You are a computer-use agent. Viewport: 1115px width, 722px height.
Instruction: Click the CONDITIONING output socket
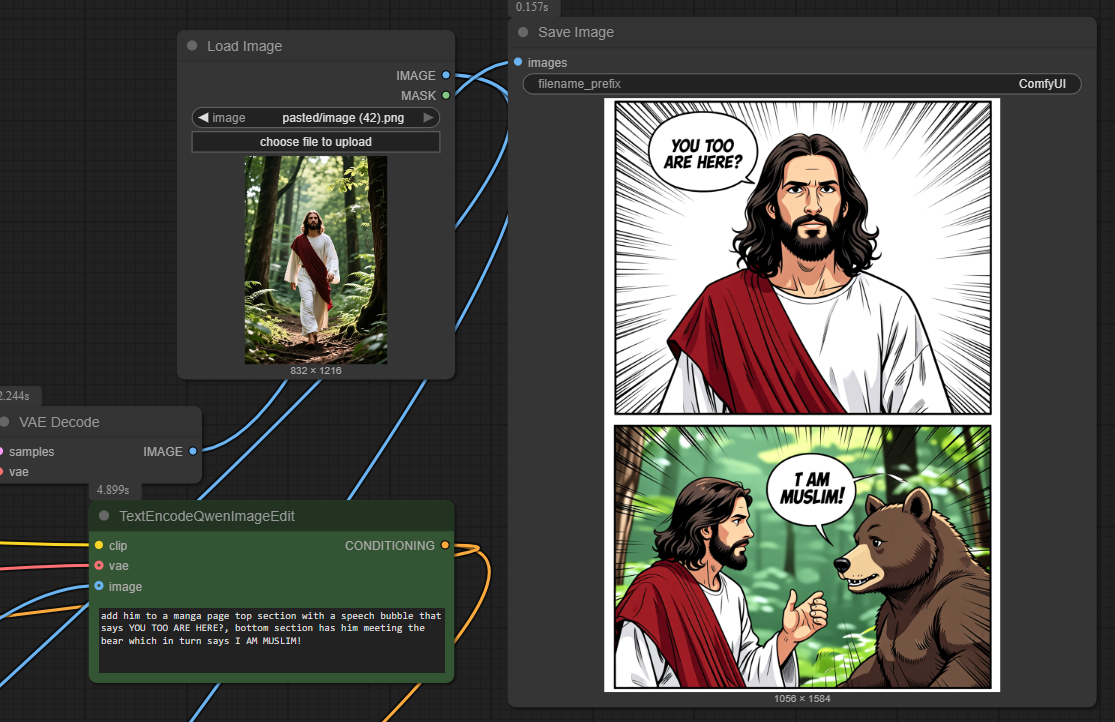coord(445,545)
